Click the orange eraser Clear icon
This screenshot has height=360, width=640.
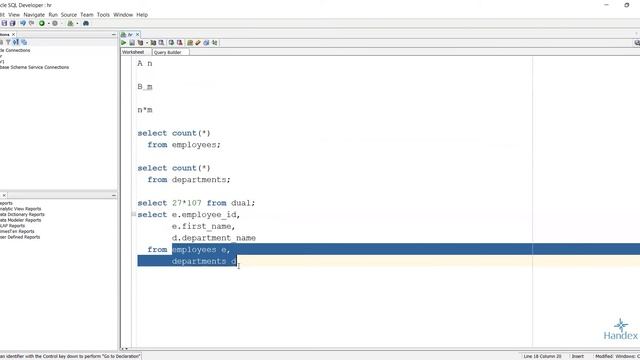(x=198, y=42)
